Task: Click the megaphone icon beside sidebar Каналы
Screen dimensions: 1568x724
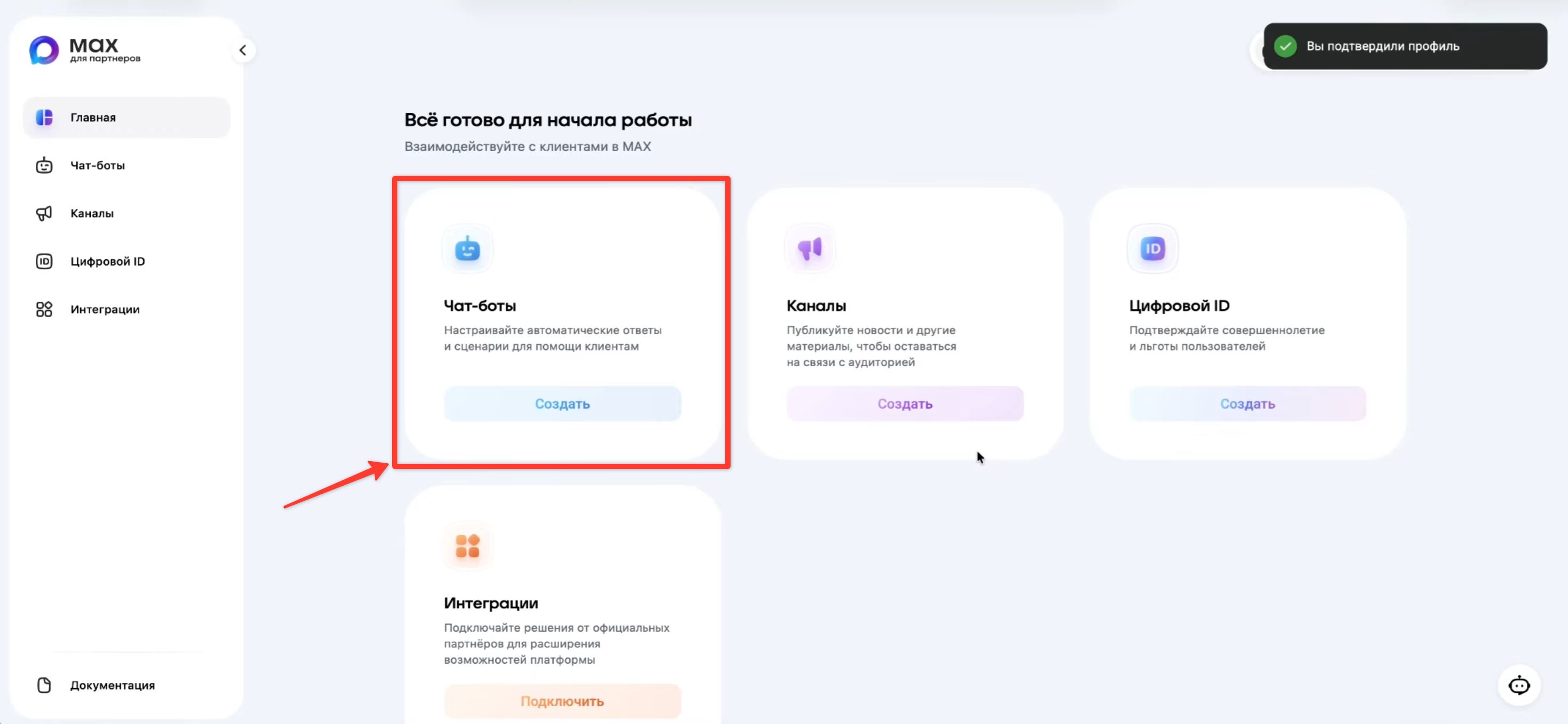Action: tap(44, 213)
